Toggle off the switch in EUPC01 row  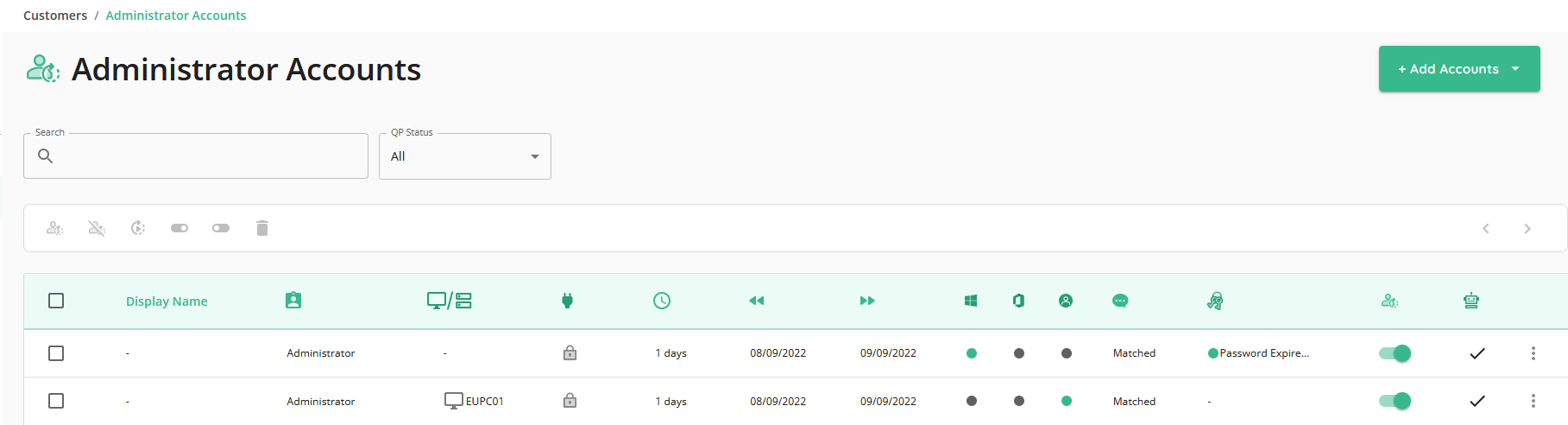(x=1395, y=401)
